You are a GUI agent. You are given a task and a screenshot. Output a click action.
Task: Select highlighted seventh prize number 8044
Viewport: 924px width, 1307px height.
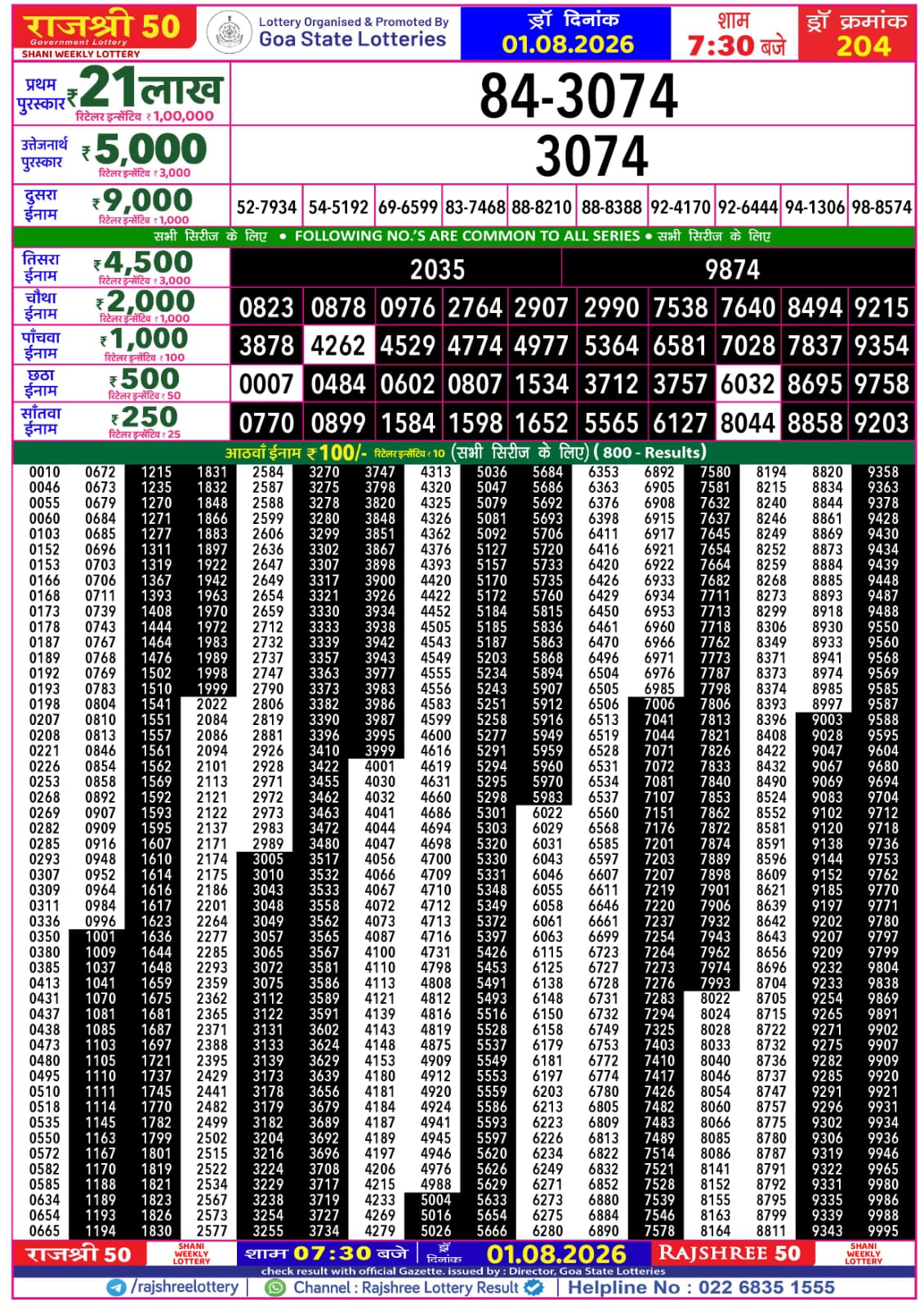[748, 423]
